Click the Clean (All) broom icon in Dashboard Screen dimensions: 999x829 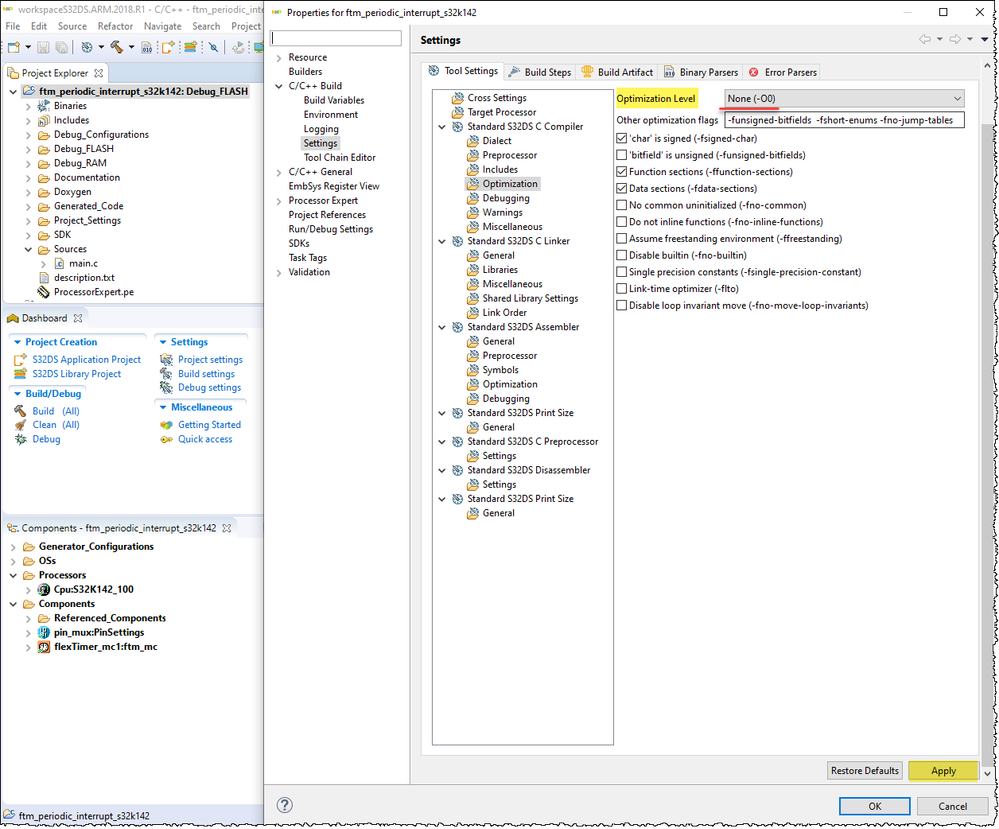pos(20,425)
